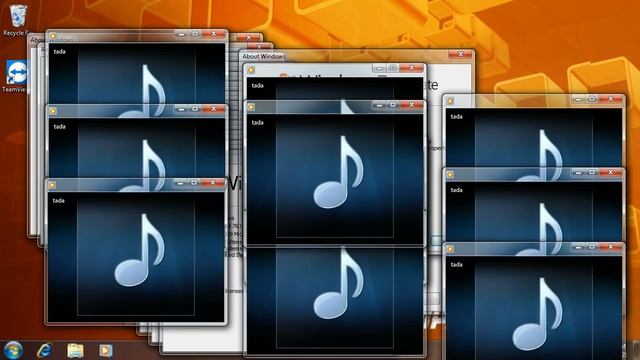Minimize the rearmost player in the right stack
Screen dimensions: 640x360
578,99
